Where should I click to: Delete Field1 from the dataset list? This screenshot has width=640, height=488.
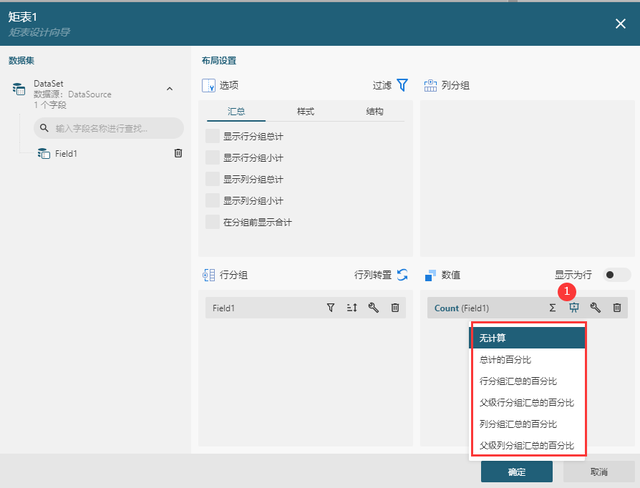(x=178, y=153)
